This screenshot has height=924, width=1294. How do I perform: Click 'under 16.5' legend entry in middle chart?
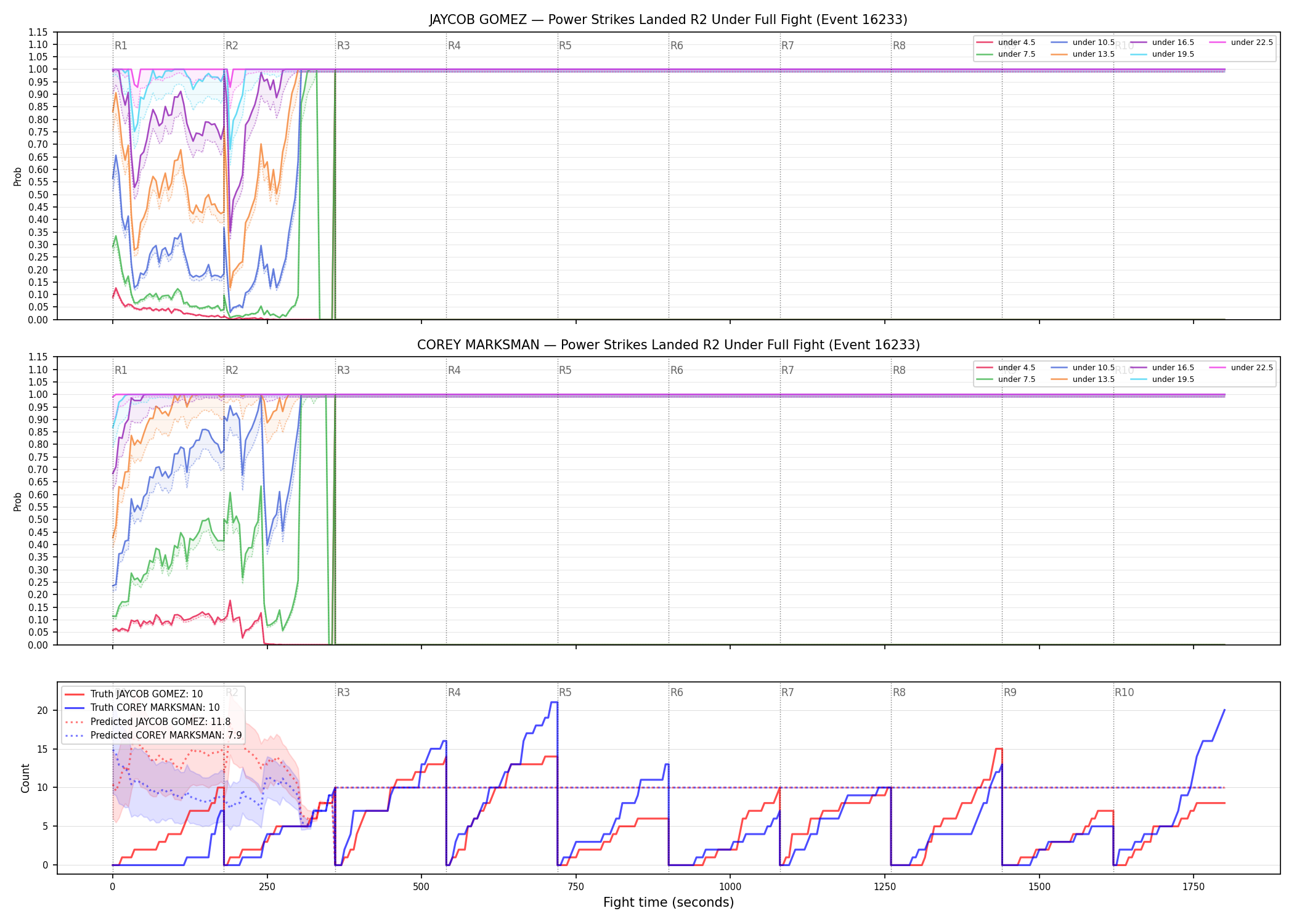[1162, 368]
